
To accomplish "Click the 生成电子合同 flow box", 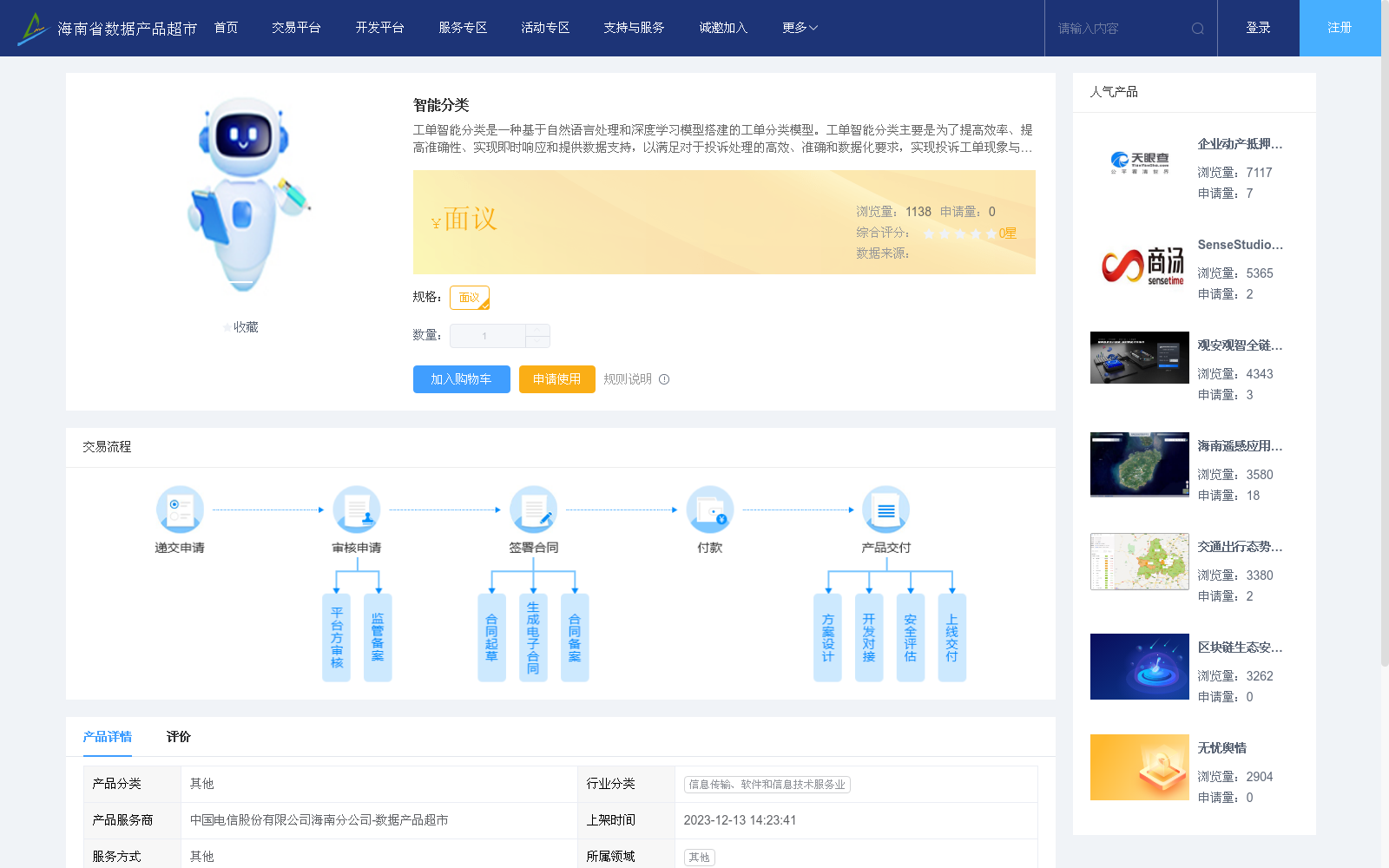I will click(533, 637).
